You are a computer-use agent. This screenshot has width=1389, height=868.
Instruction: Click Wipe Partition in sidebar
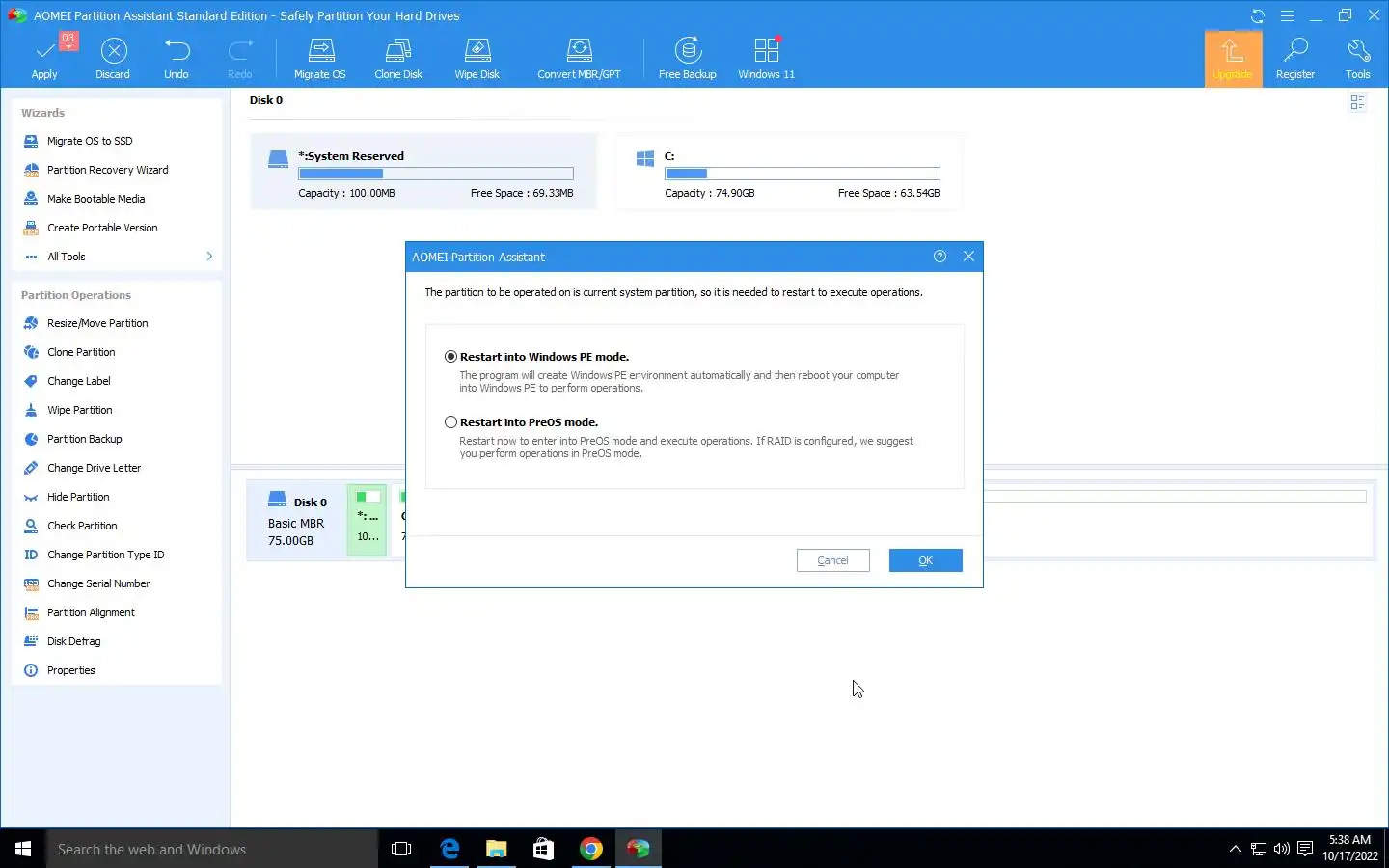[79, 410]
